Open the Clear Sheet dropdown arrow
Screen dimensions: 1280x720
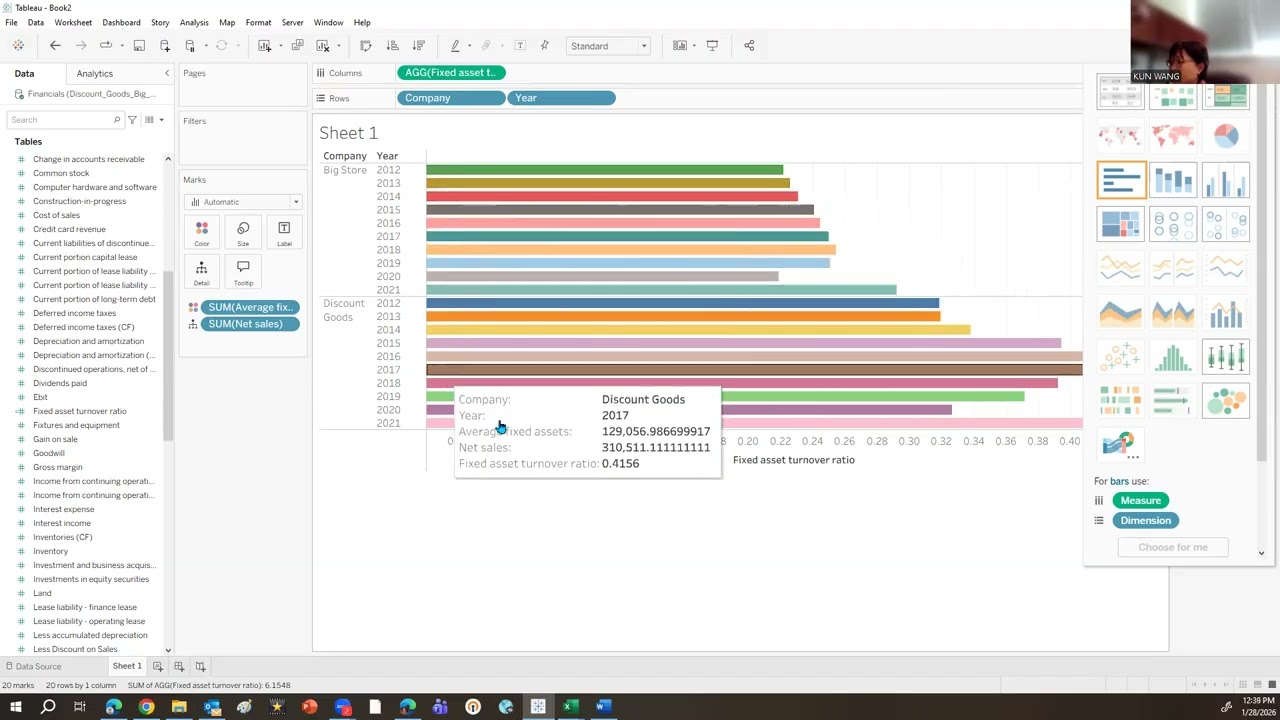[338, 46]
